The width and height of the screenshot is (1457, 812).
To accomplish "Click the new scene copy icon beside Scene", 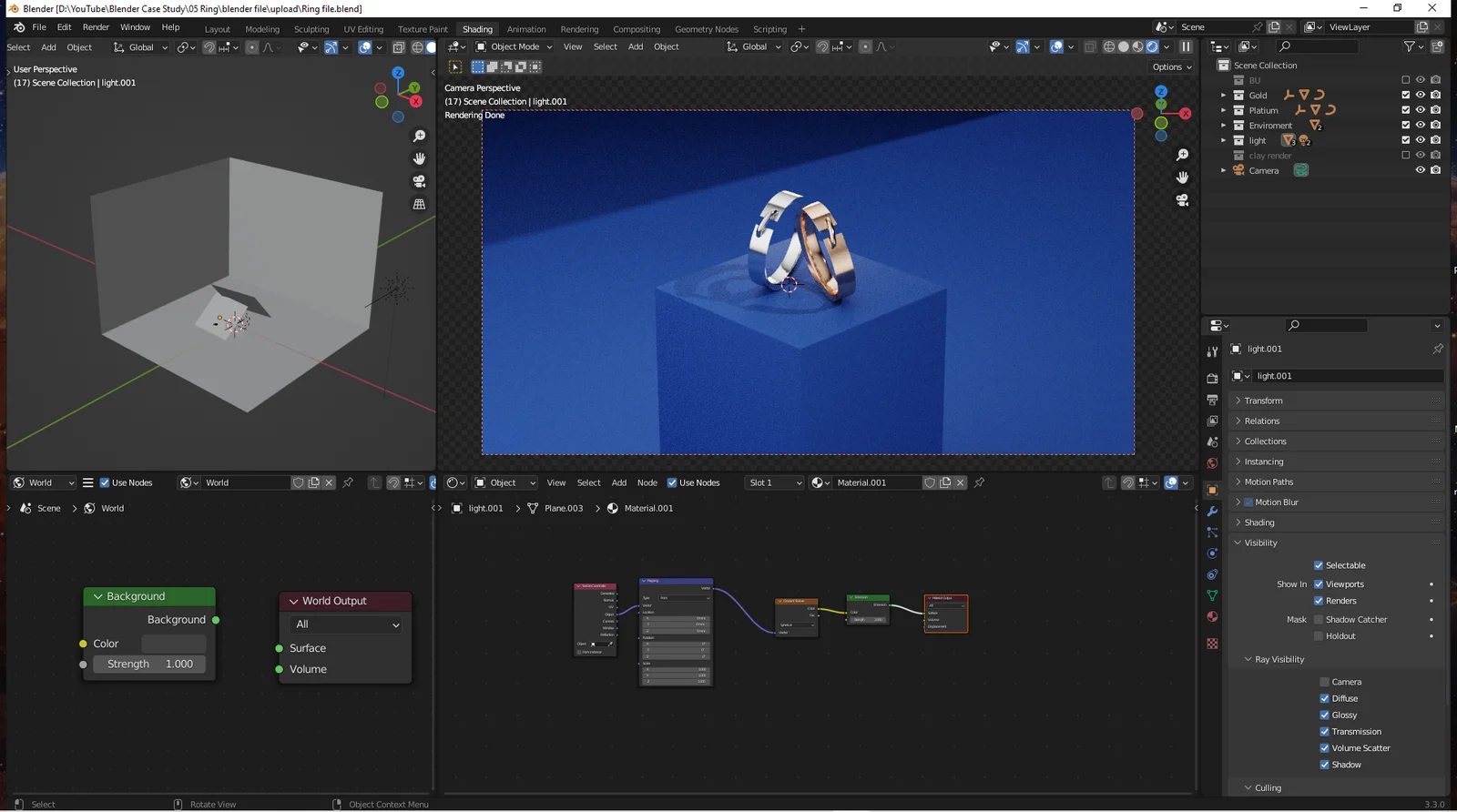I will click(1274, 27).
